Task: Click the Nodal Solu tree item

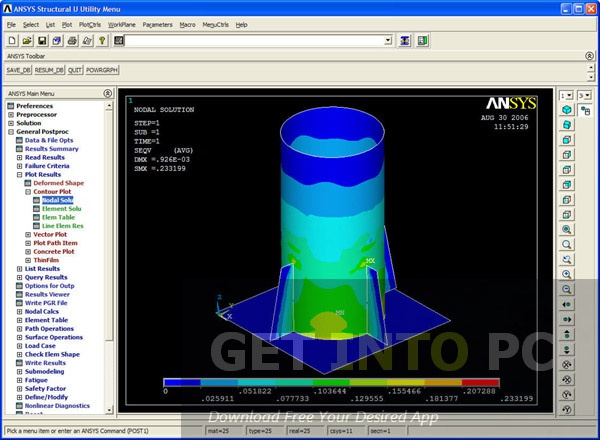Action: pos(57,200)
